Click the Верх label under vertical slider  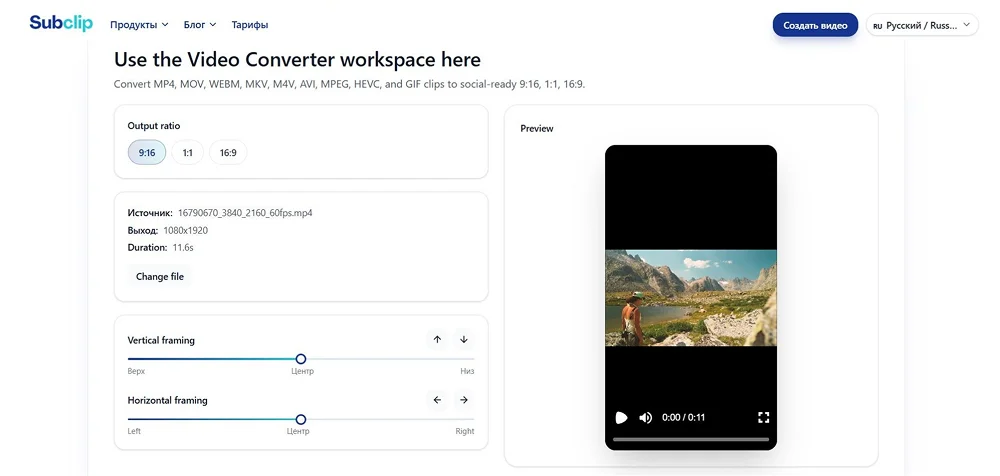(136, 371)
